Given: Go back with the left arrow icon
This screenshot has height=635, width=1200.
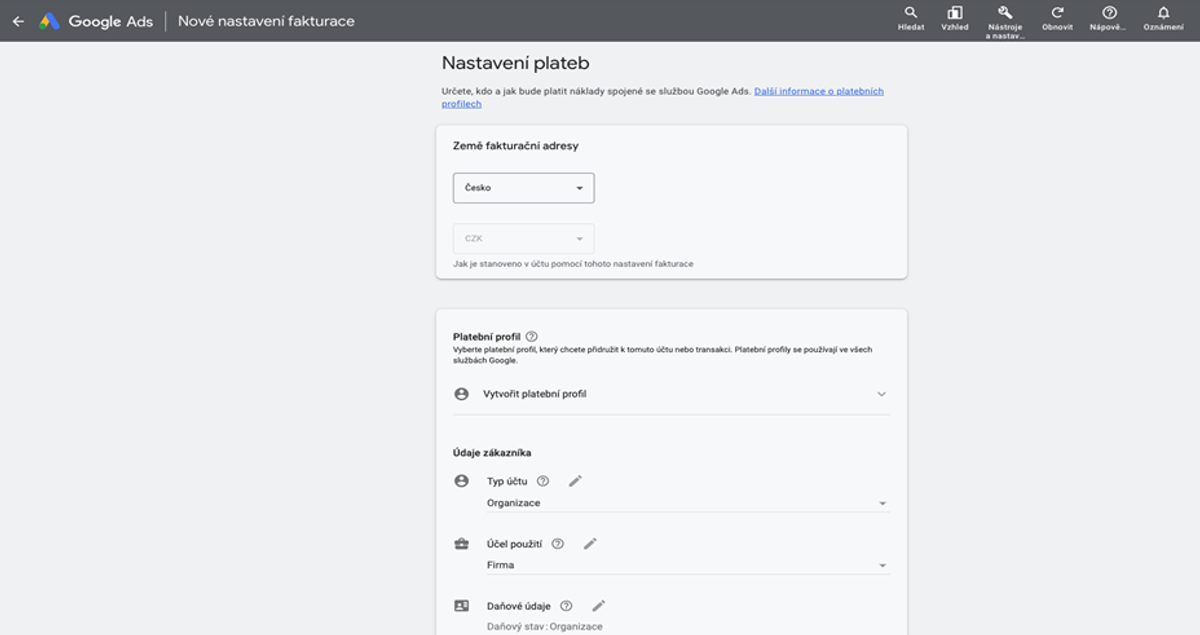Looking at the screenshot, I should 18,21.
